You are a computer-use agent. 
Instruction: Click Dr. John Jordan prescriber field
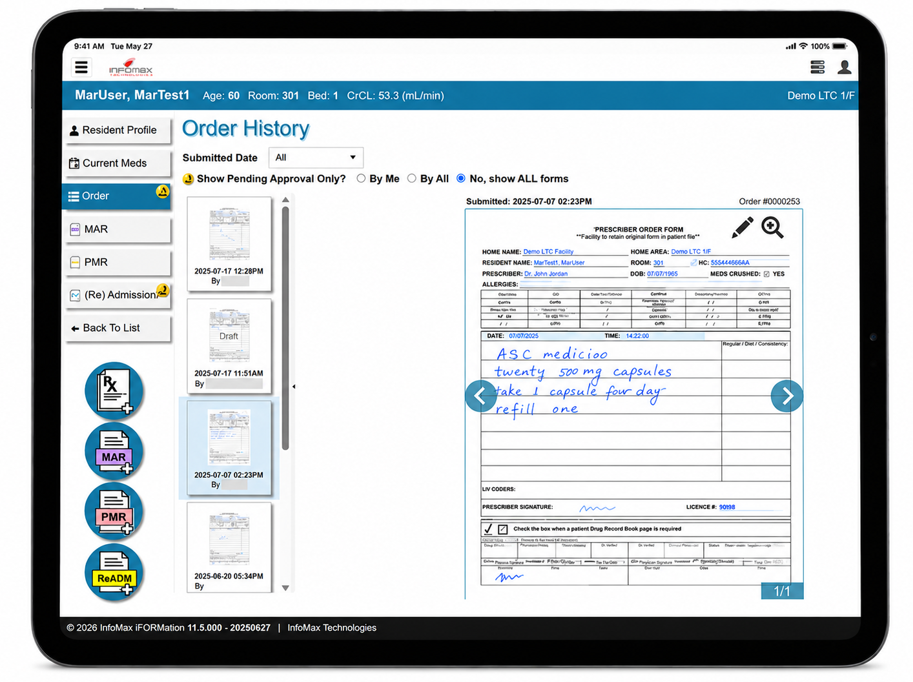click(x=546, y=274)
